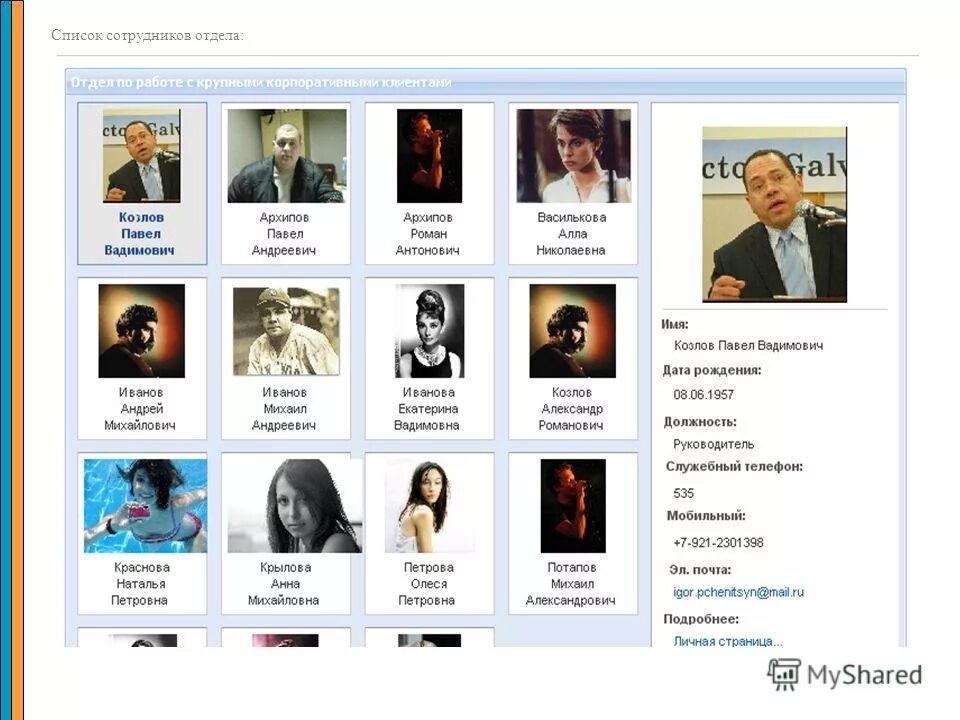Click the name text Иванова Екатерина Вадимовна
Image resolution: width=960 pixels, height=720 pixels.
427,408
